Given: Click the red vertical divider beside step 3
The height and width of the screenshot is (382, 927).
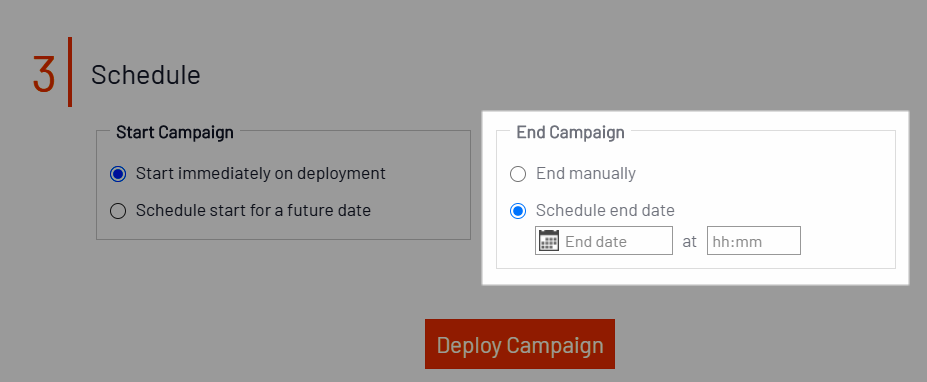Looking at the screenshot, I should 70,72.
